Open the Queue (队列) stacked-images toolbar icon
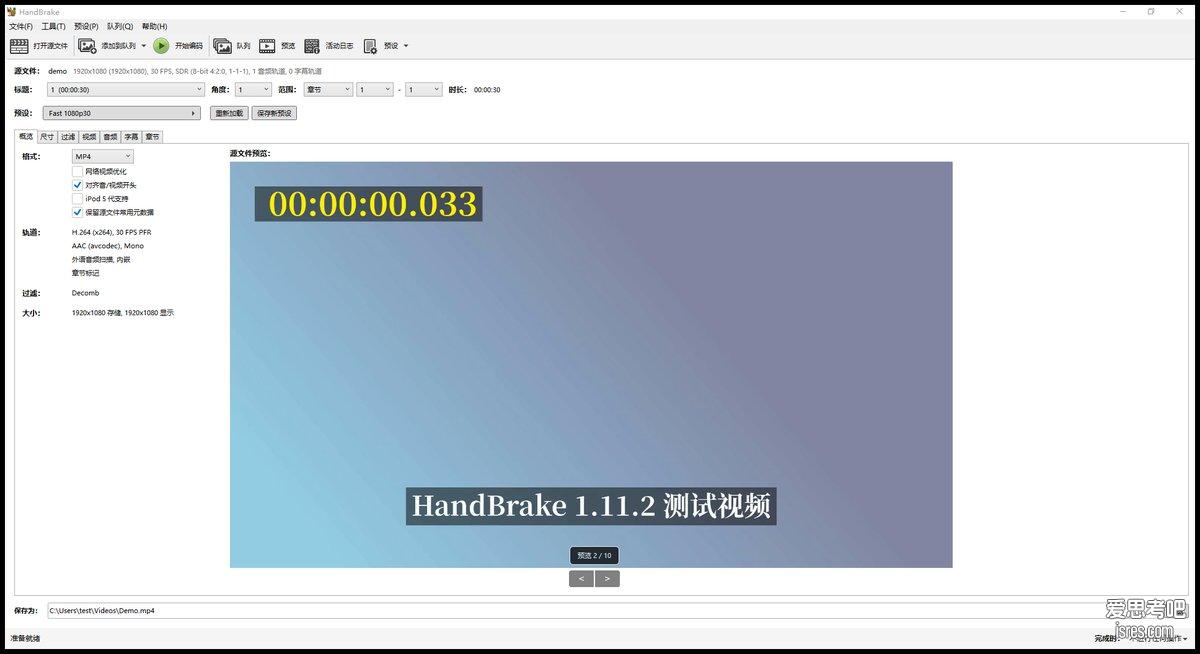The width and height of the screenshot is (1200, 654). 222,46
